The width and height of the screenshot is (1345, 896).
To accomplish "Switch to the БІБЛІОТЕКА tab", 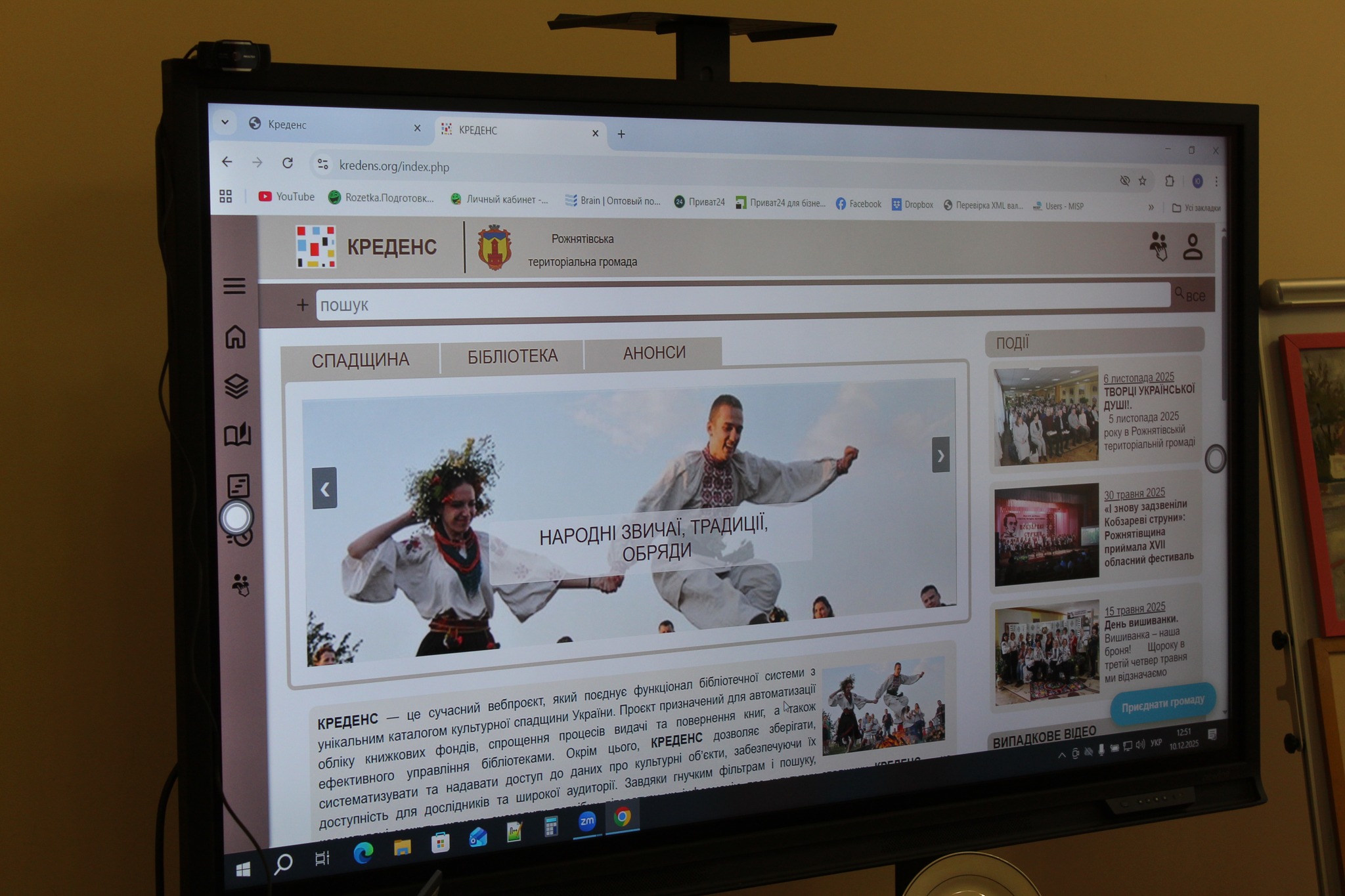I will 512,356.
